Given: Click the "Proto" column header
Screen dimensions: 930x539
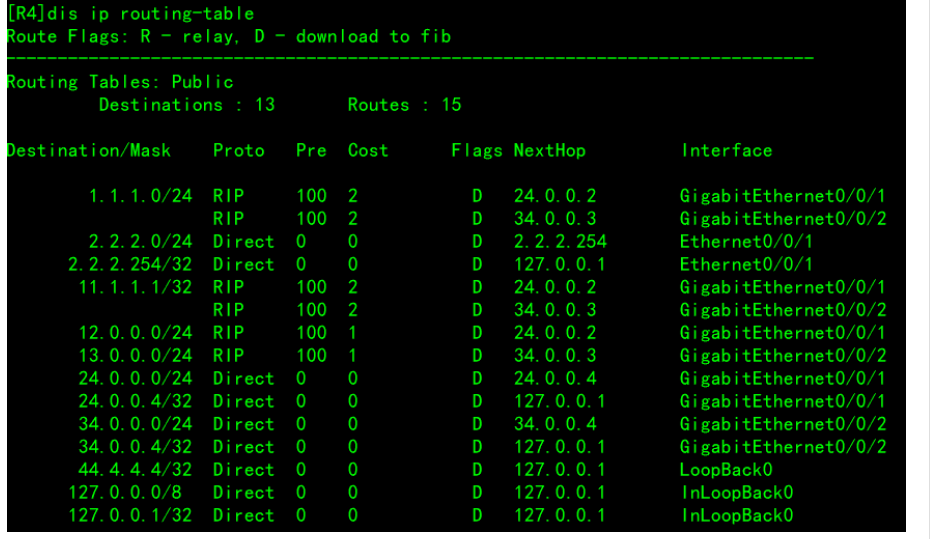Looking at the screenshot, I should pos(238,151).
